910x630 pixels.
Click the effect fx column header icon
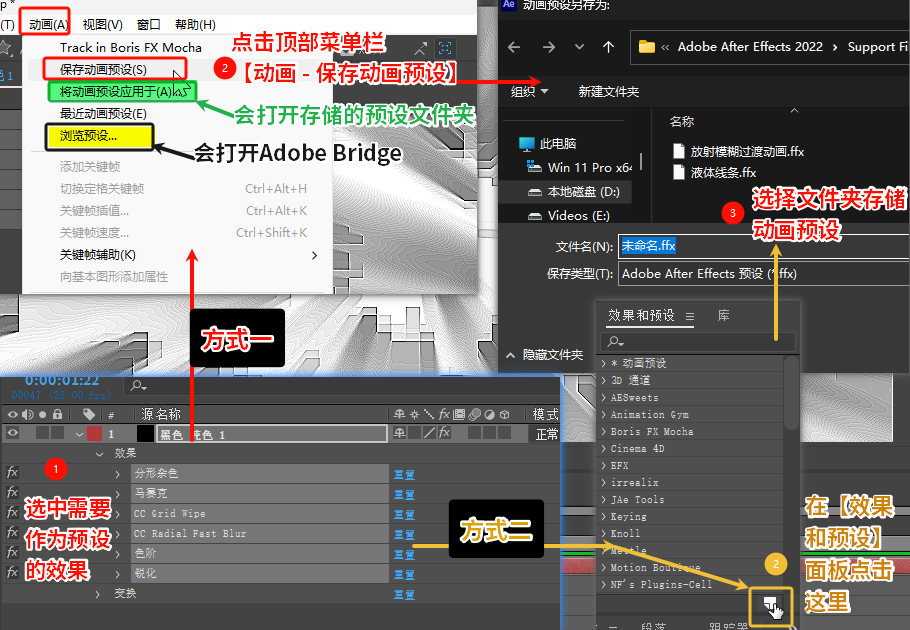[x=444, y=414]
